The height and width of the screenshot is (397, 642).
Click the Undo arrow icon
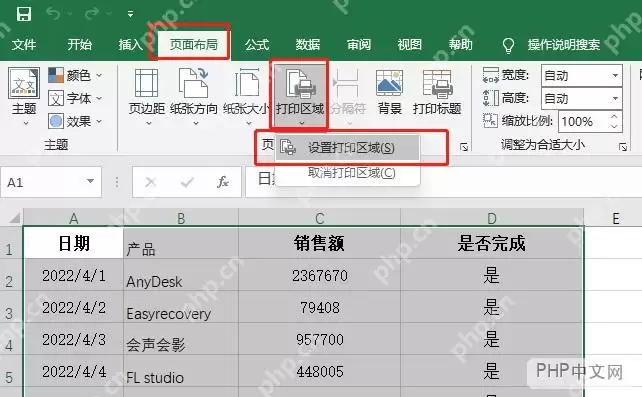click(53, 14)
